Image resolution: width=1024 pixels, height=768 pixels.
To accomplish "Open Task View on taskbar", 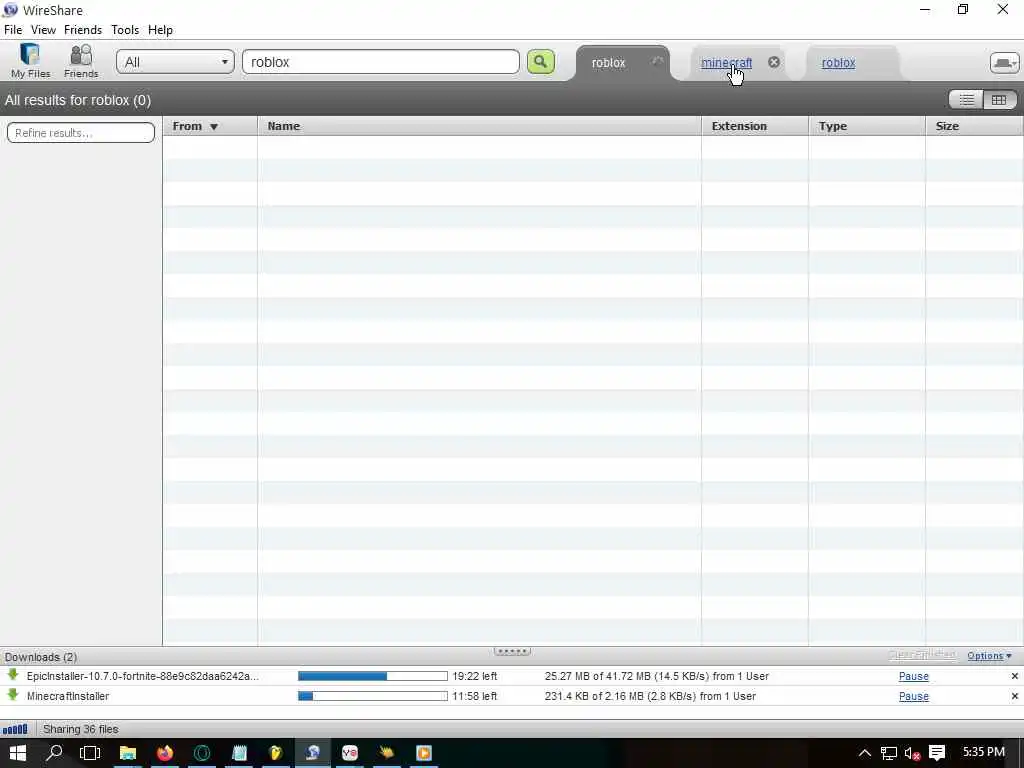I will click(90, 753).
